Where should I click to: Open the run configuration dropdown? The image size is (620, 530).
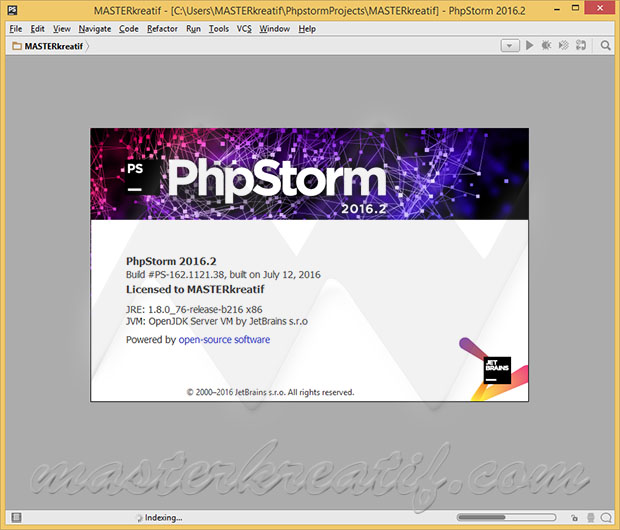(x=510, y=46)
